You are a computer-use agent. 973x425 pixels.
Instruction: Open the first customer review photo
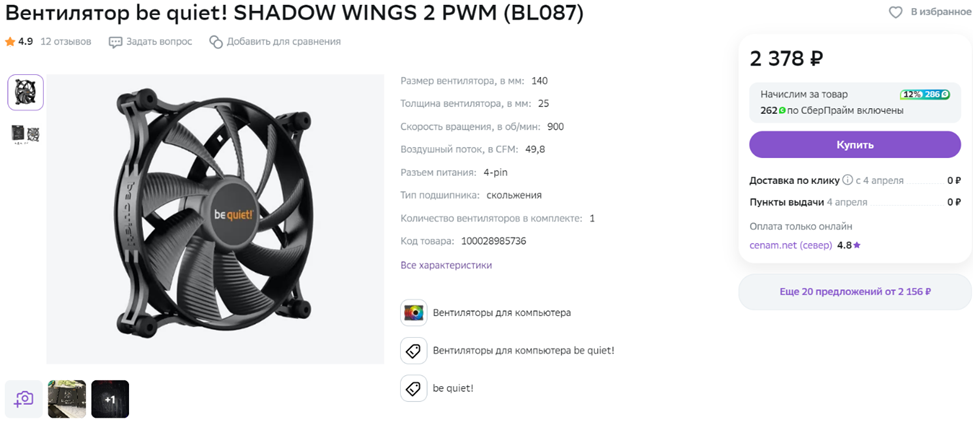67,399
